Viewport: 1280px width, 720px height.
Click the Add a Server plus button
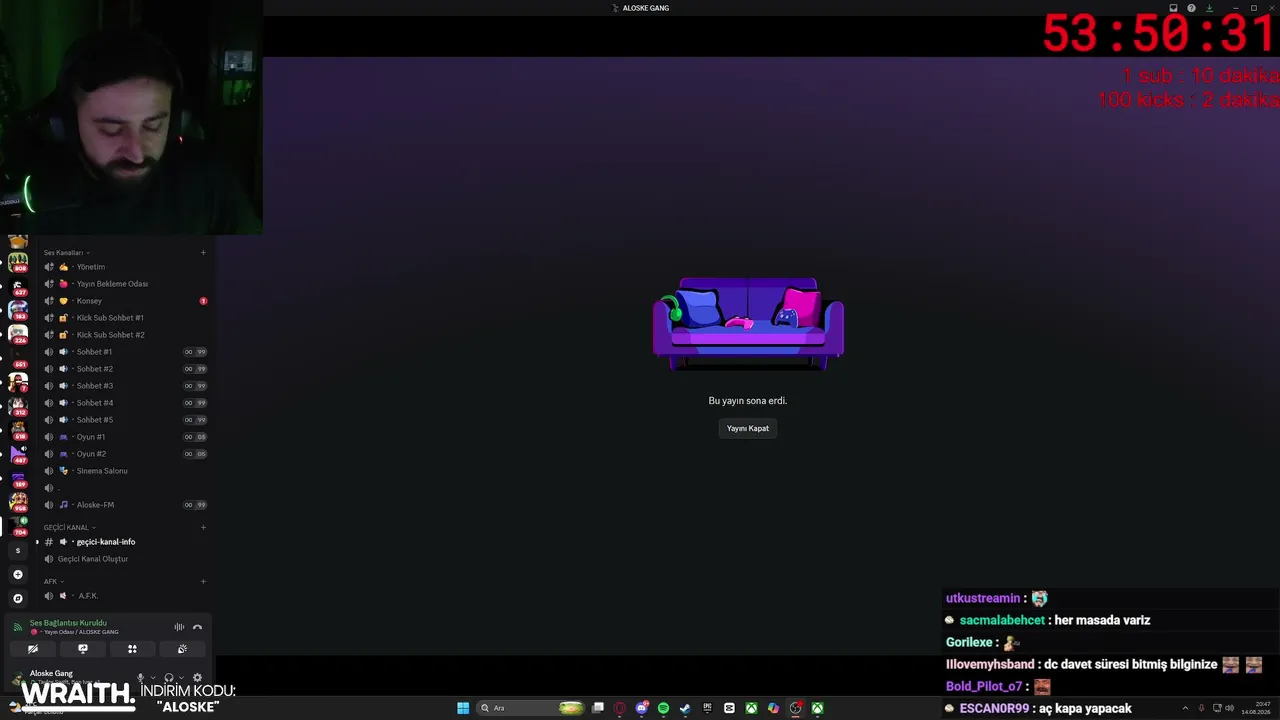17,574
